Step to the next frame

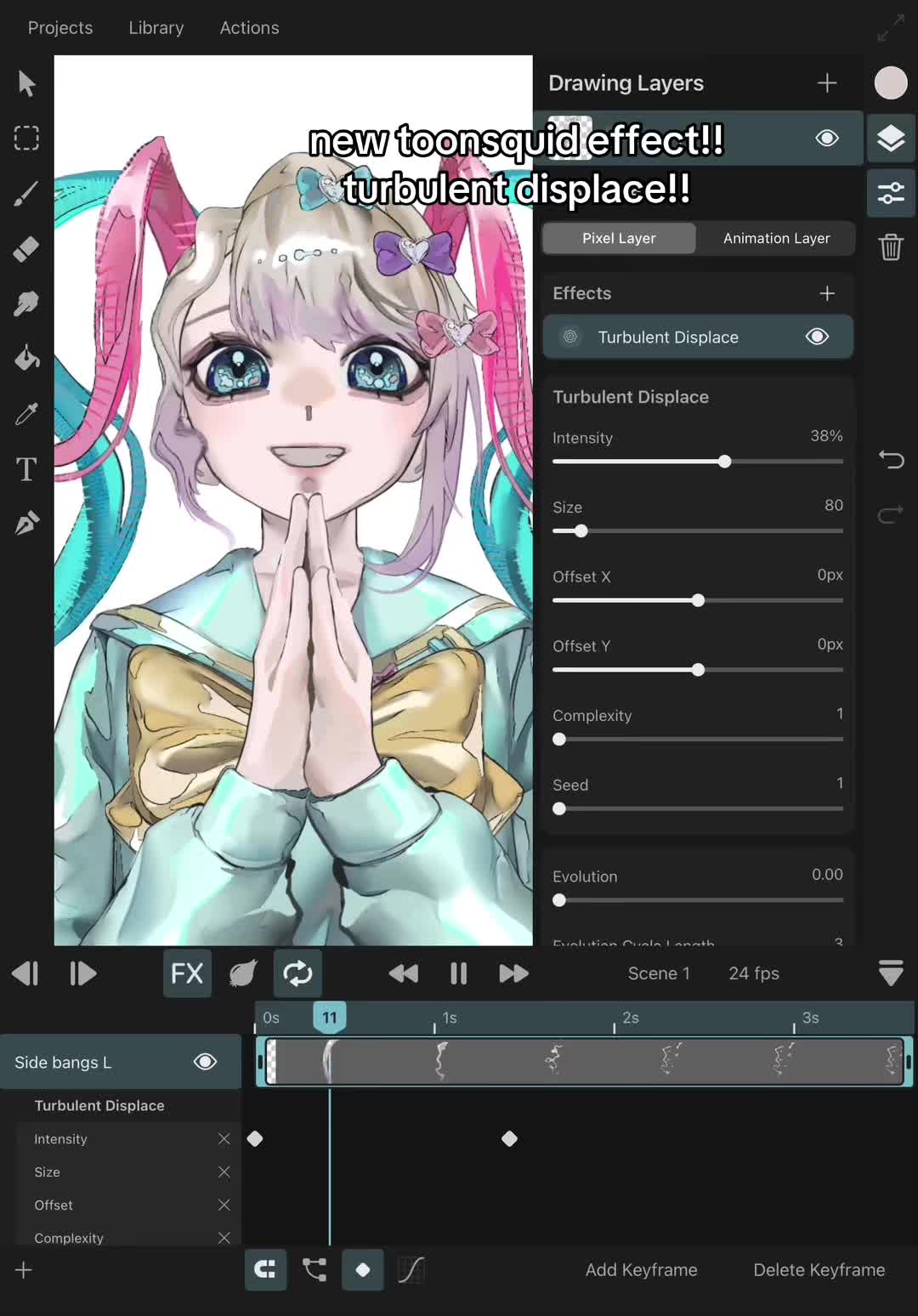click(x=82, y=973)
